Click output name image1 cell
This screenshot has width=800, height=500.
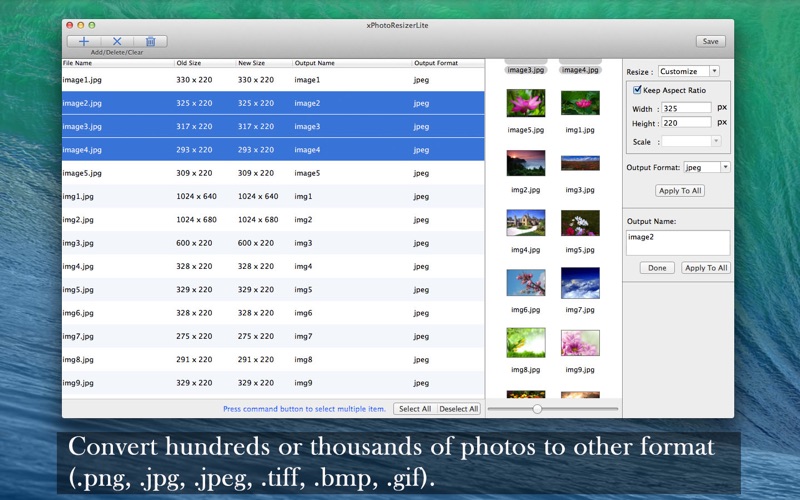[307, 80]
